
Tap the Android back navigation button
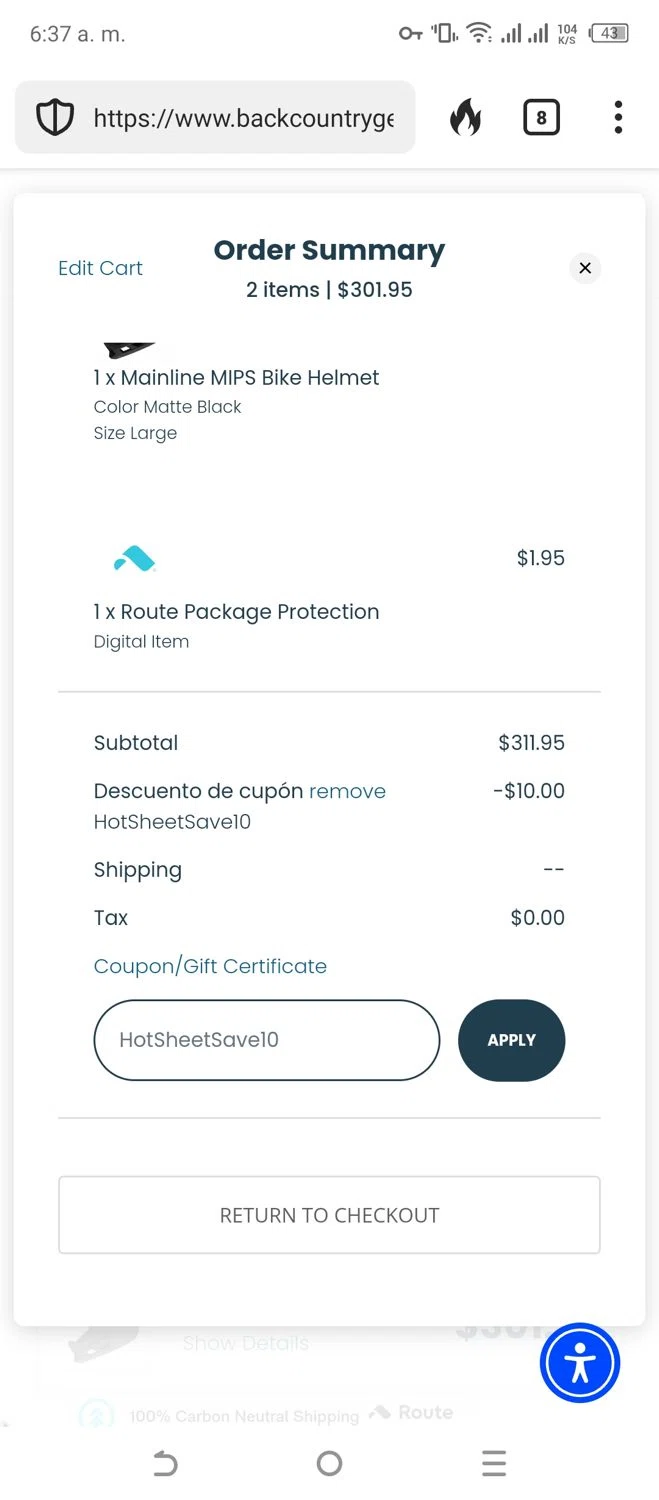coord(165,1464)
